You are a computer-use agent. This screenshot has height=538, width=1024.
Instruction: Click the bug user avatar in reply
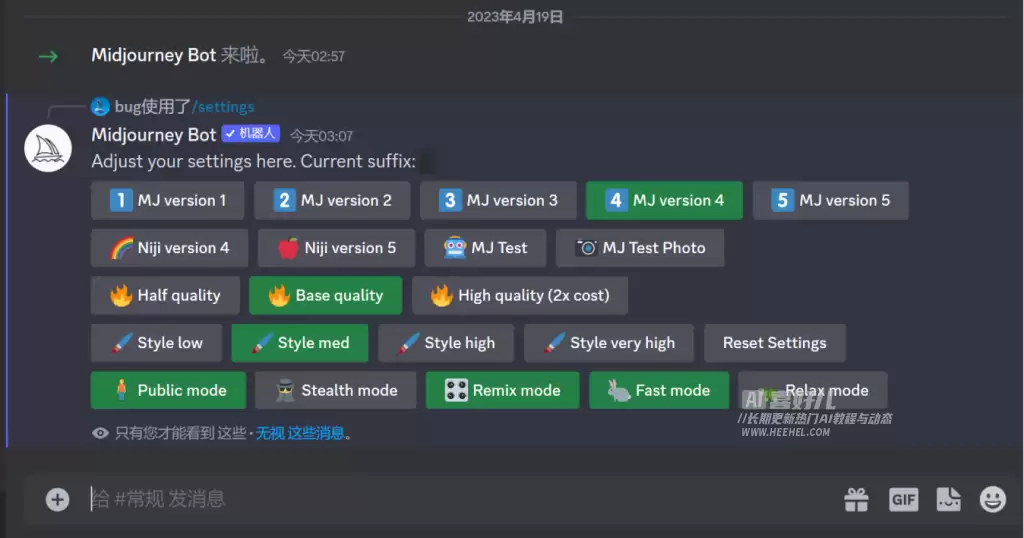tap(100, 106)
